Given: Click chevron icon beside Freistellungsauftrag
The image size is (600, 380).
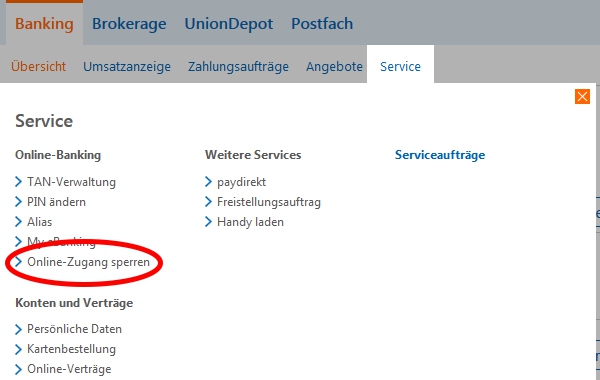Looking at the screenshot, I should click(208, 202).
